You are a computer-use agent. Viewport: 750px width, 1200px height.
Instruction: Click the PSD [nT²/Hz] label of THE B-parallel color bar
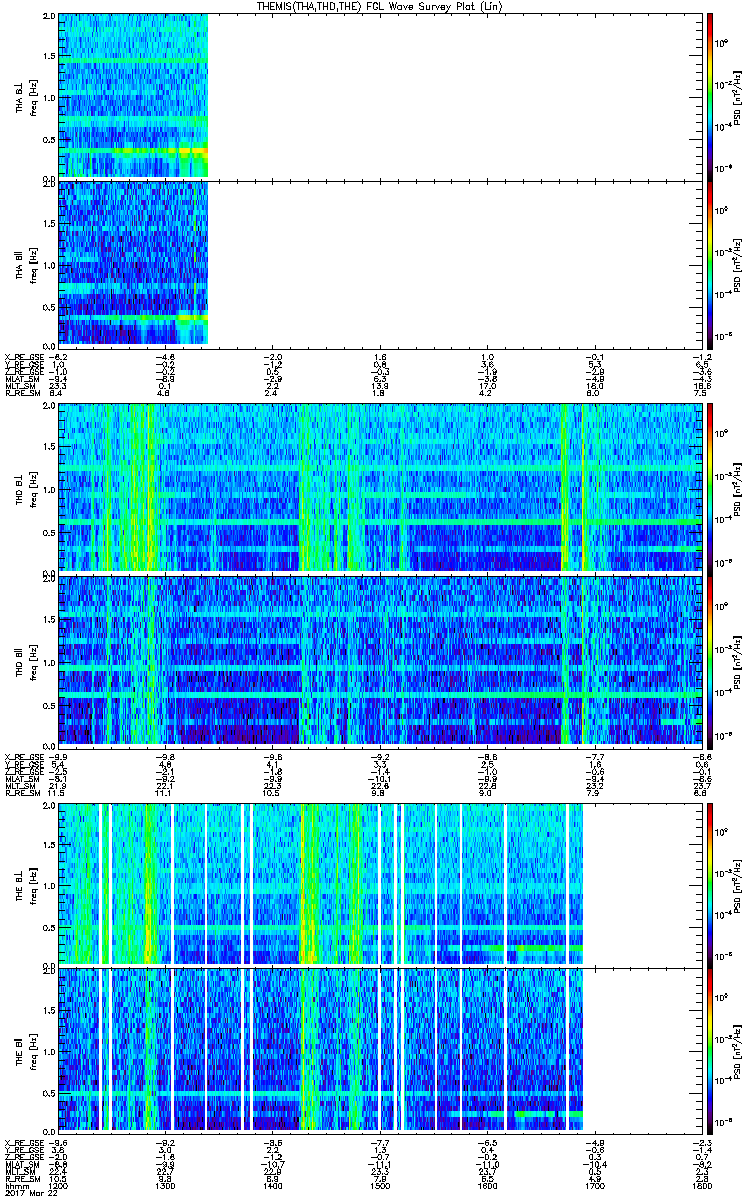point(739,1050)
